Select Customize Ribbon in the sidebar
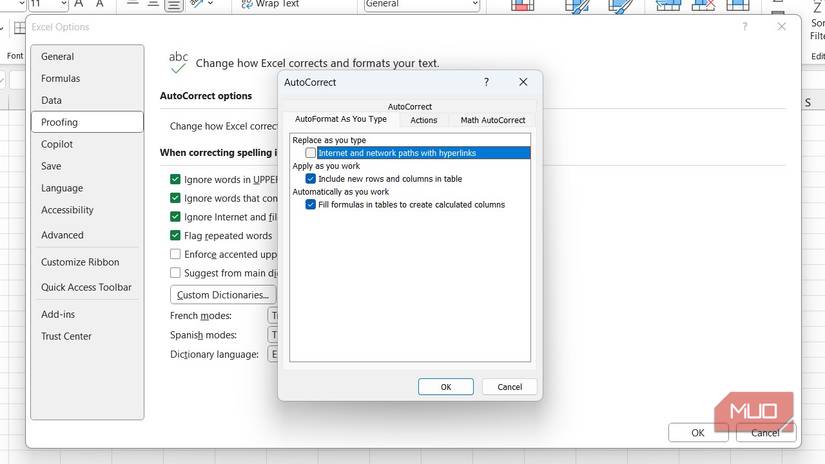The width and height of the screenshot is (825, 464). point(87,262)
